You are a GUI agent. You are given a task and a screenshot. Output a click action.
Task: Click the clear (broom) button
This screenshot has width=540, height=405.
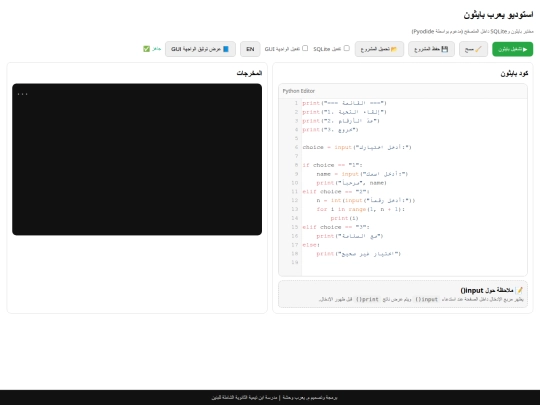pyautogui.click(x=473, y=49)
